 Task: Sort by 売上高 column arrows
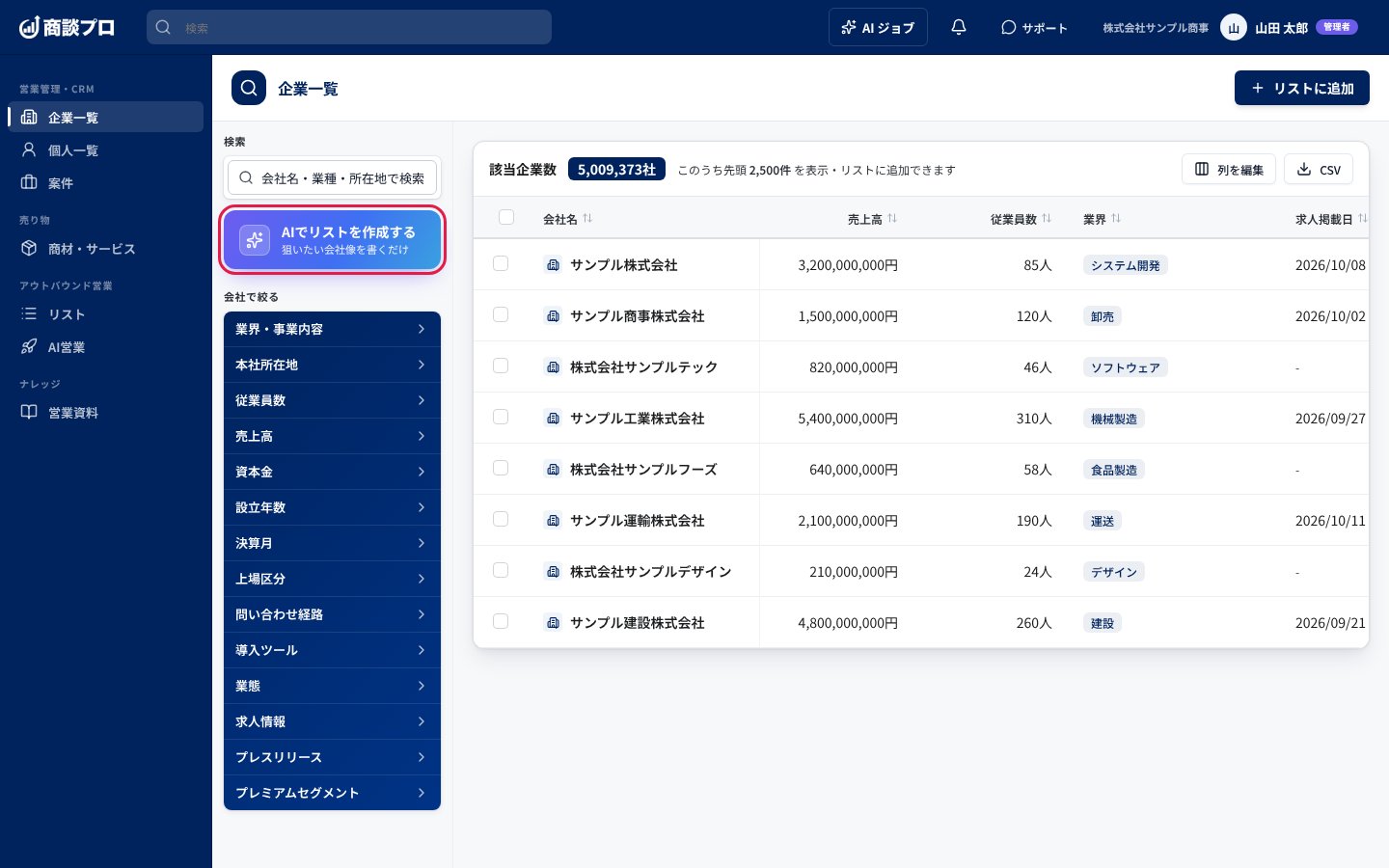point(892,218)
